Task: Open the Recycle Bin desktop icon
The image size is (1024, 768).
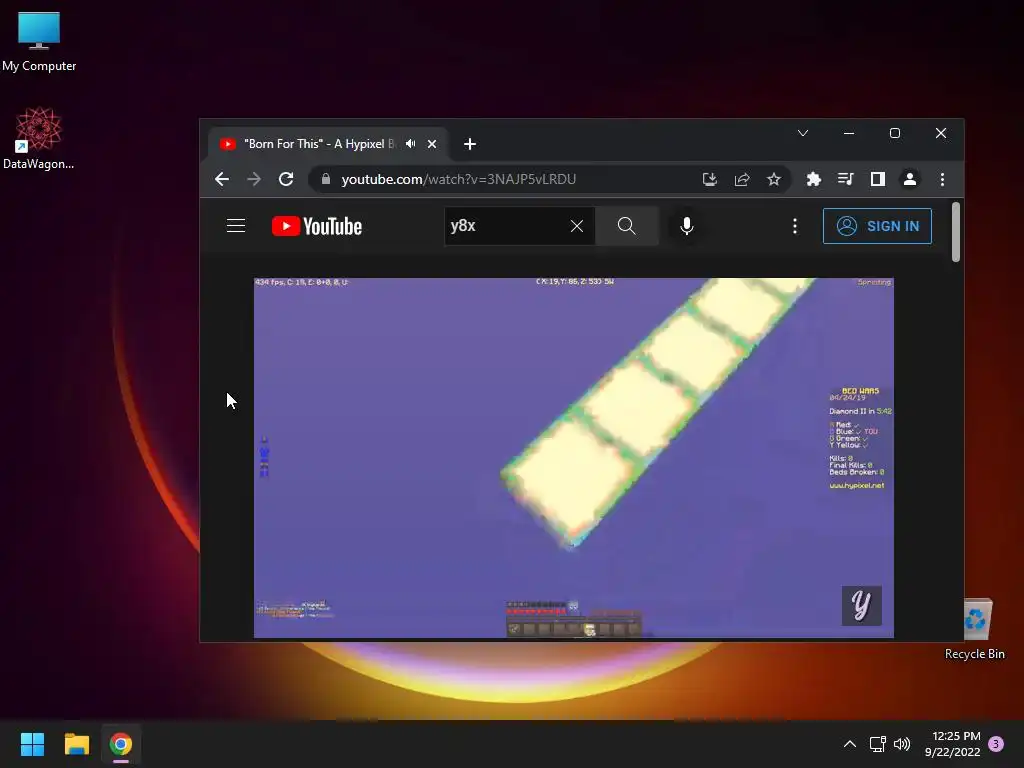Action: coord(974,630)
